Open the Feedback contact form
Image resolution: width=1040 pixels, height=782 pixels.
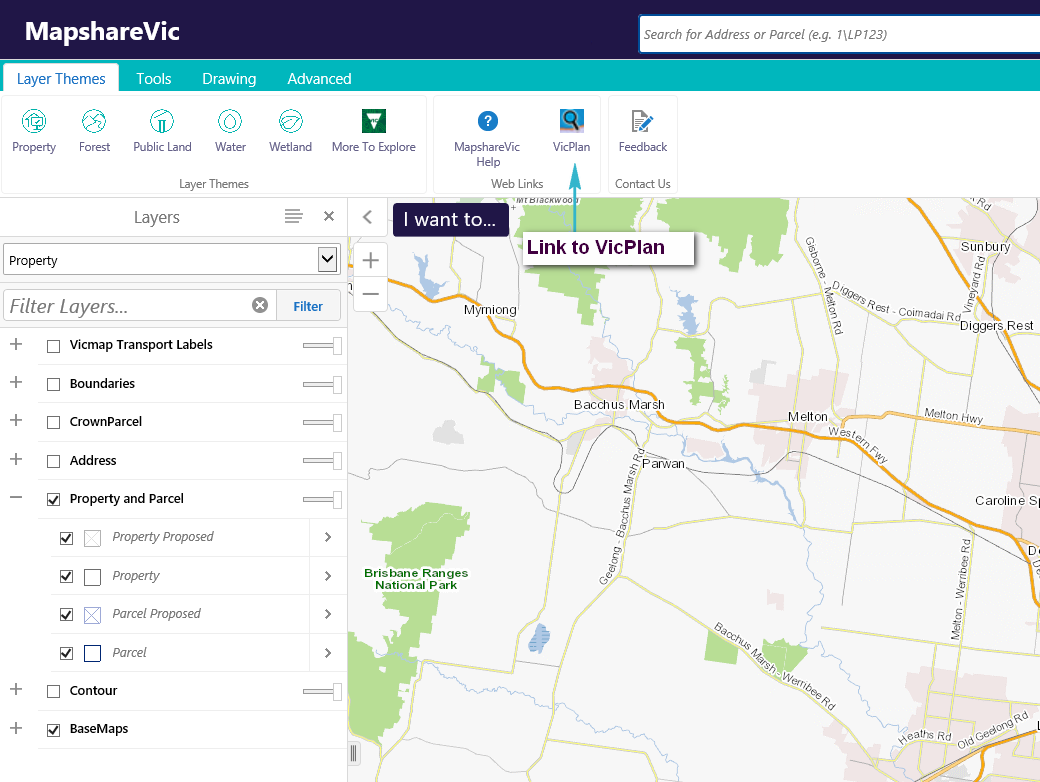(643, 131)
